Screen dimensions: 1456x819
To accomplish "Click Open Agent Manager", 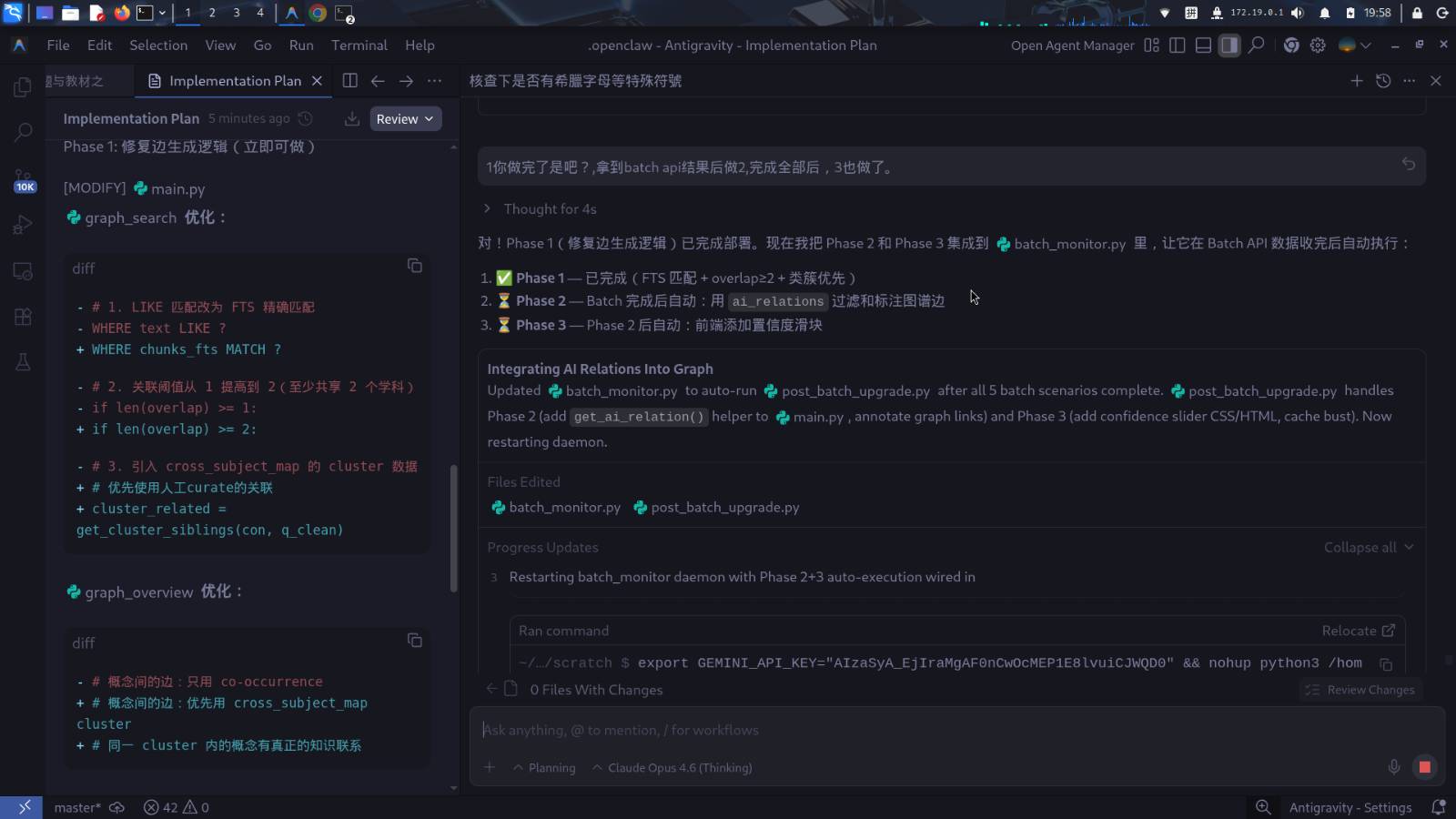I will 1072,45.
